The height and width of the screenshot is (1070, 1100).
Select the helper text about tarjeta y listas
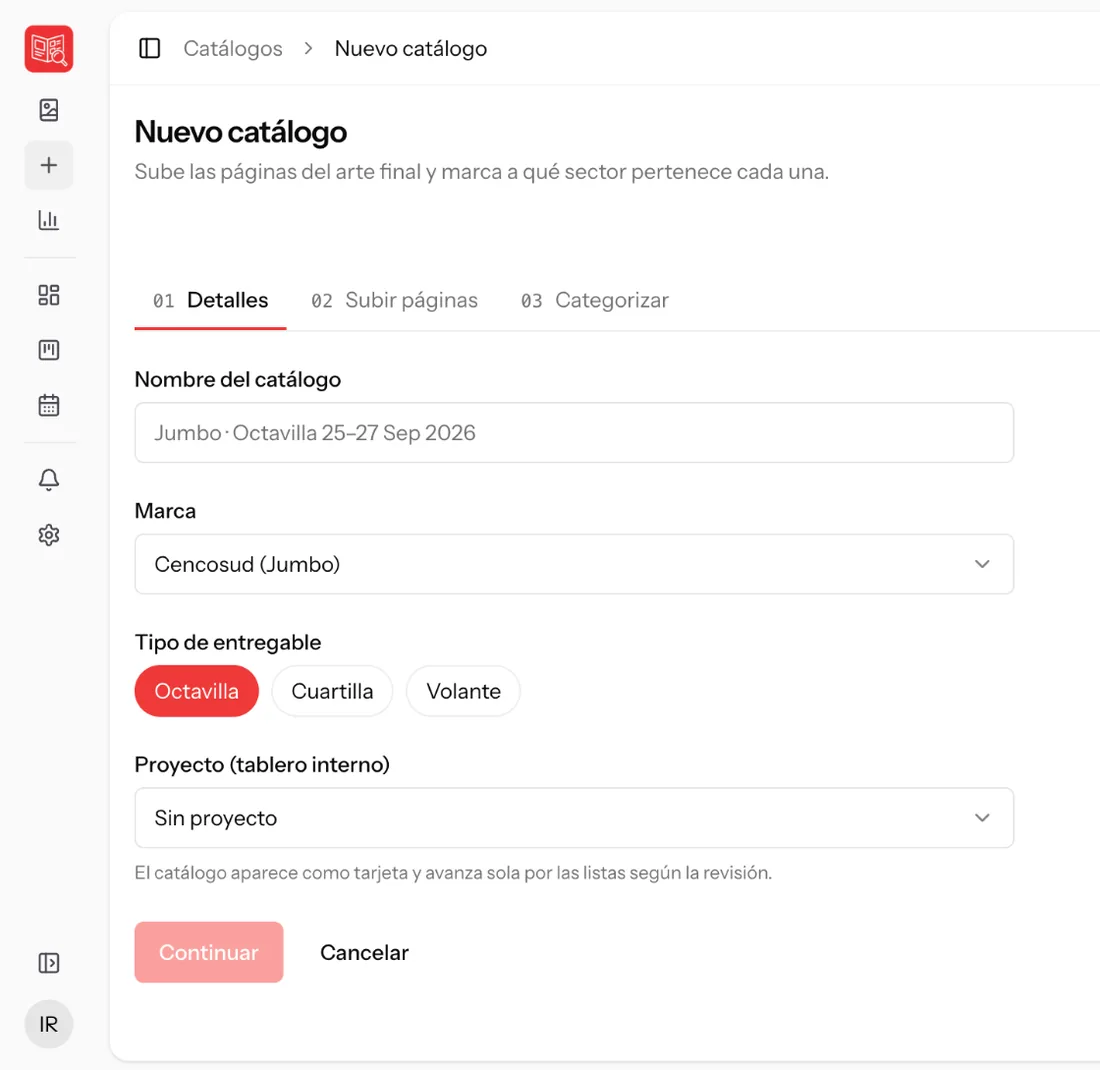[453, 873]
